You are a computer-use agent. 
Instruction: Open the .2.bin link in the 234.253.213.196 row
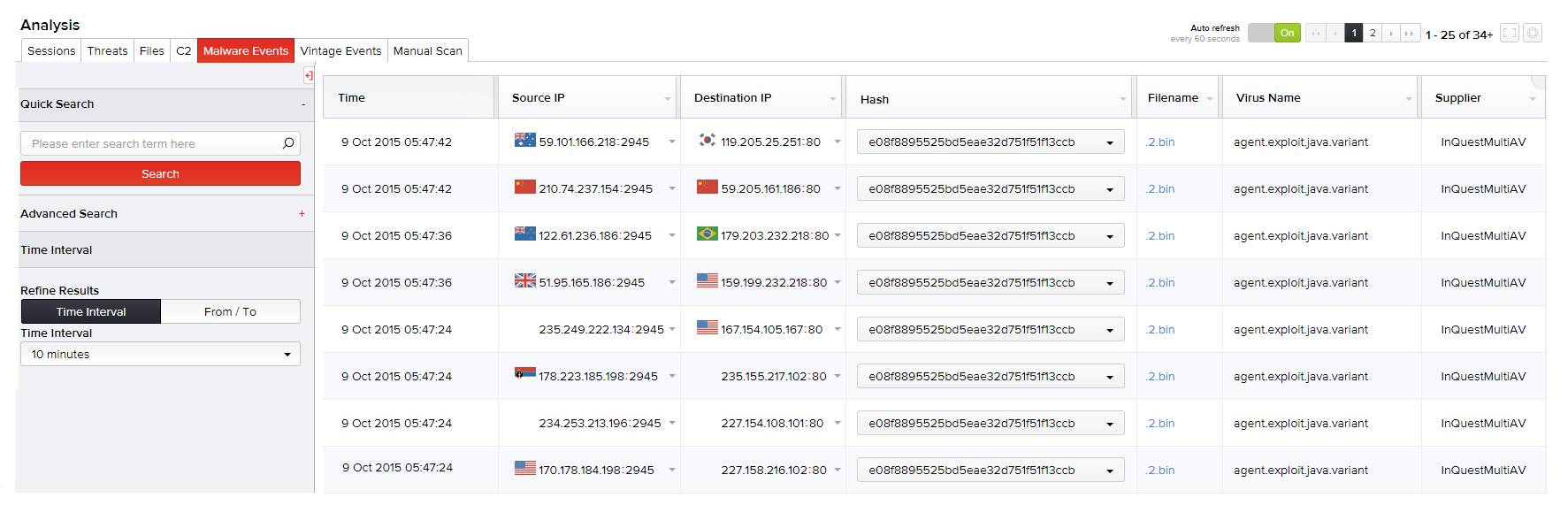tap(1160, 423)
